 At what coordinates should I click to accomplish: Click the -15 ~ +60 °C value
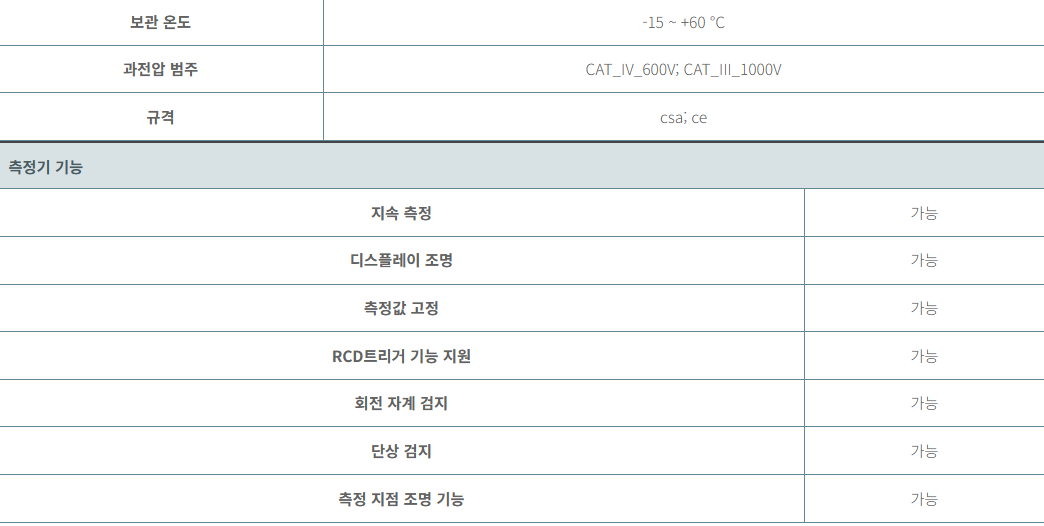pos(683,23)
